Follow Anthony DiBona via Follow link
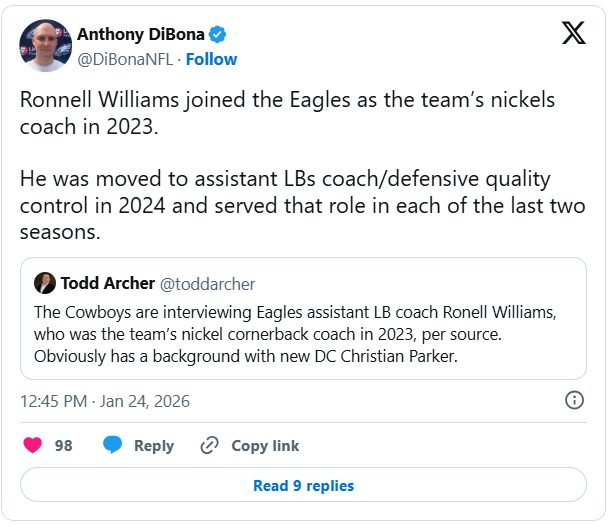This screenshot has width=609, height=526. (211, 59)
